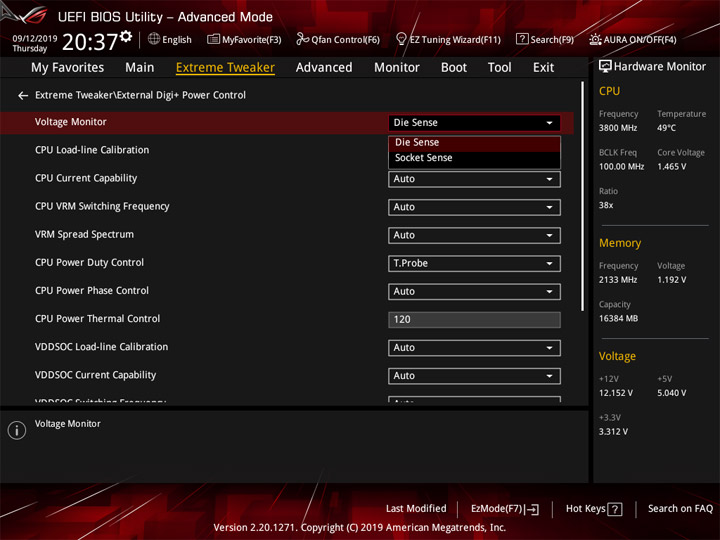The image size is (720, 540).
Task: Open VDDSOC Load-line Calibration dropdown
Action: 474,348
